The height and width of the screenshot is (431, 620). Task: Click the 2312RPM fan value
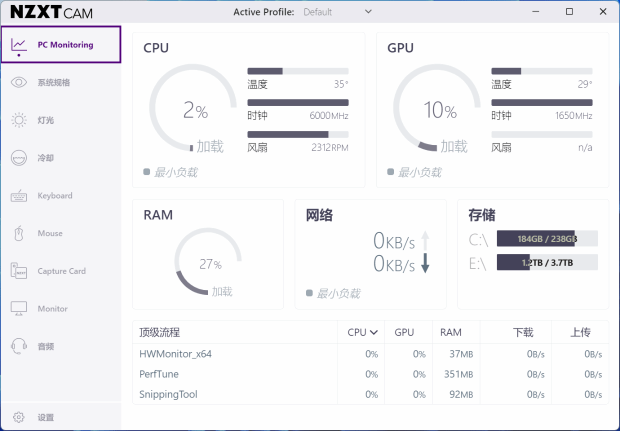point(330,147)
